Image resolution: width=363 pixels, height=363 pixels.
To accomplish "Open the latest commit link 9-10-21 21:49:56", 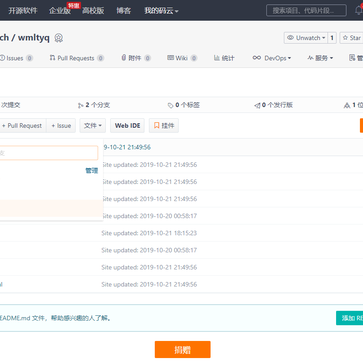I will (x=127, y=147).
